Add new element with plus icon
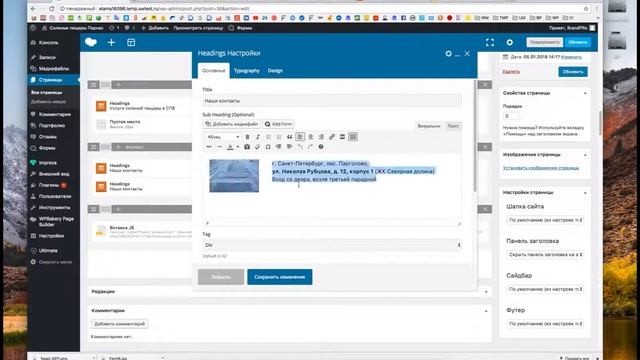 [x=111, y=42]
